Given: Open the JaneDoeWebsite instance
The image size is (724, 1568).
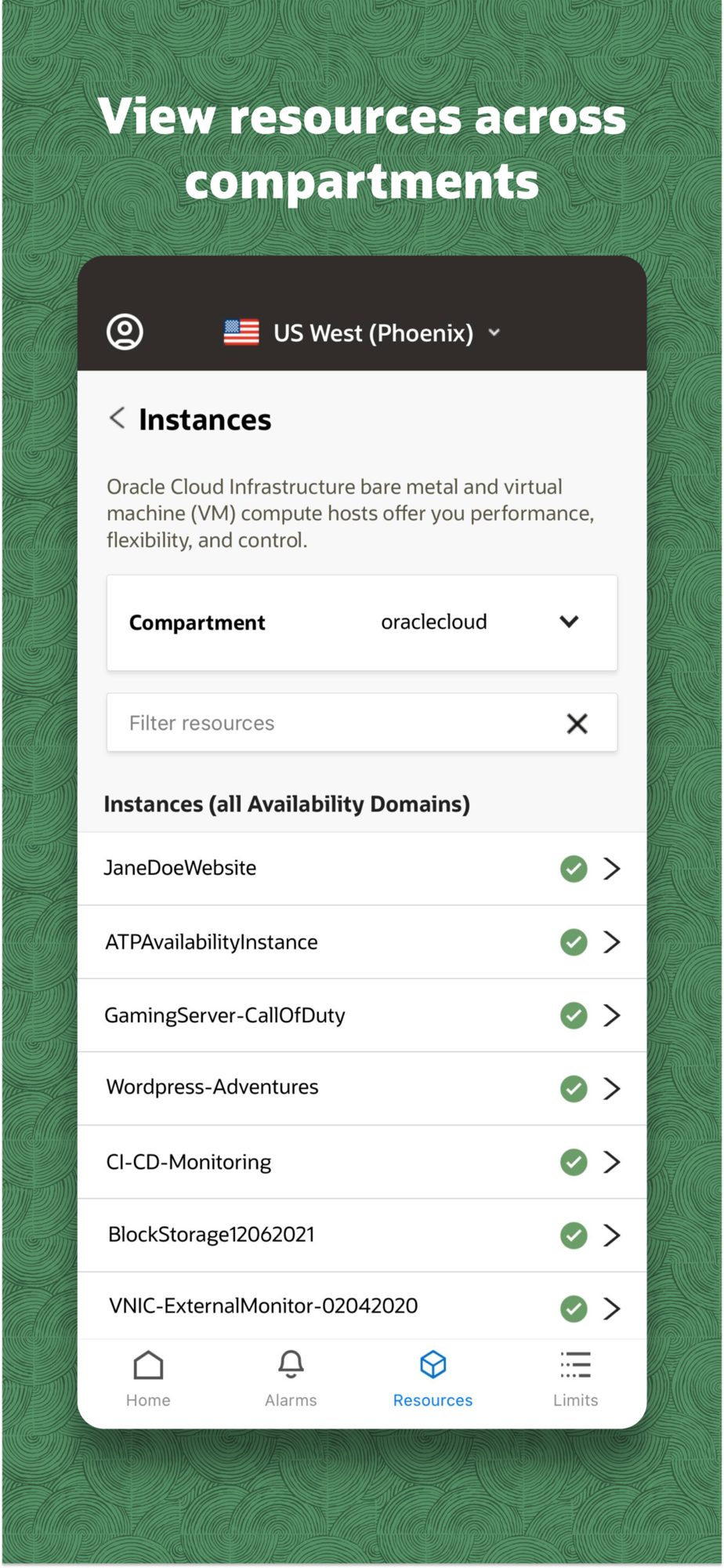Looking at the screenshot, I should point(362,869).
